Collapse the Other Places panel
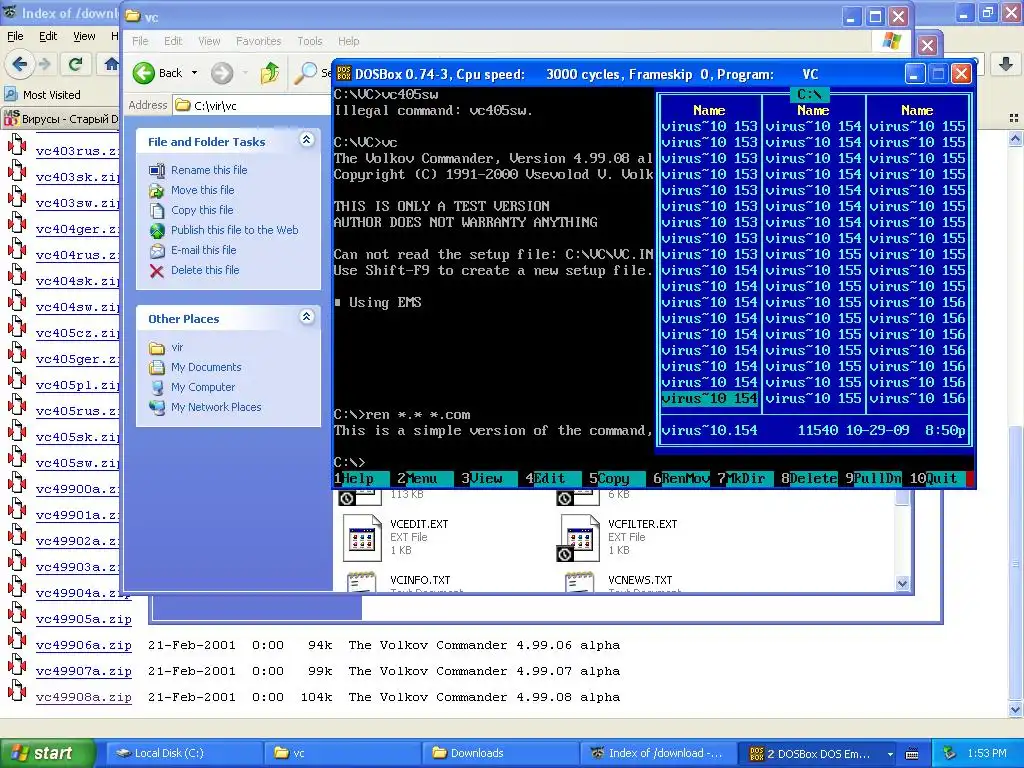Screen dimensions: 1024x768 point(306,317)
